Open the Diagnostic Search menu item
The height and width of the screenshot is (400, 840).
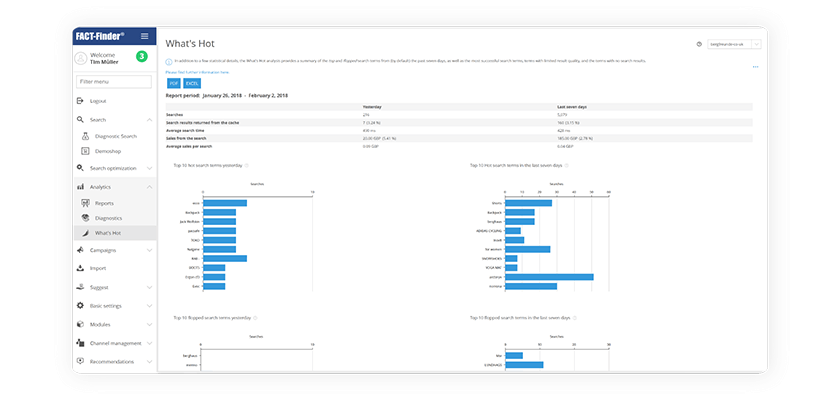[115, 137]
